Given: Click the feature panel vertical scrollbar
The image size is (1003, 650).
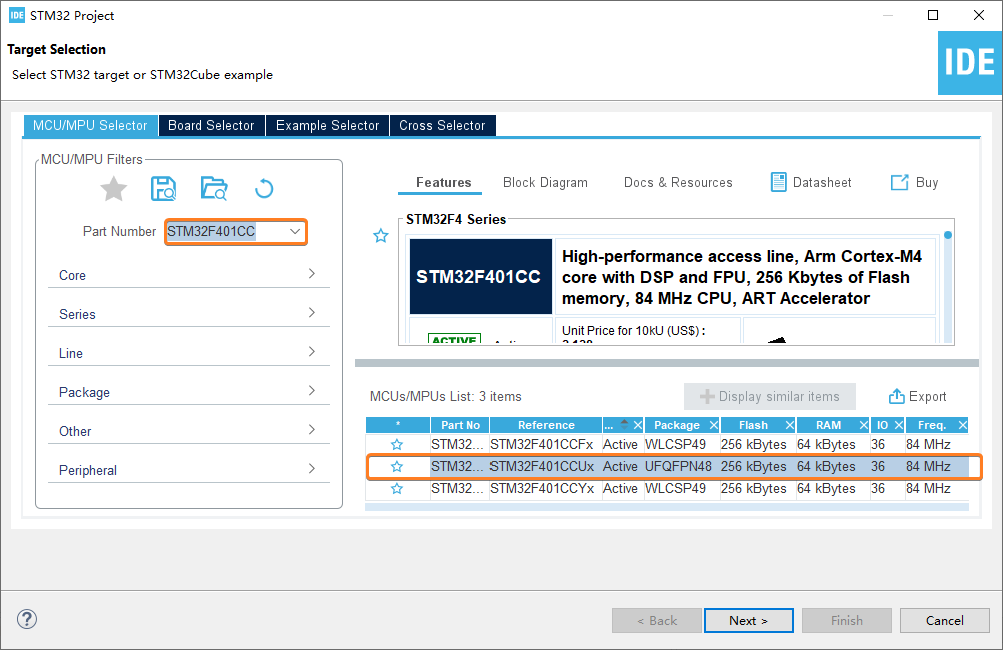Looking at the screenshot, I should [948, 288].
